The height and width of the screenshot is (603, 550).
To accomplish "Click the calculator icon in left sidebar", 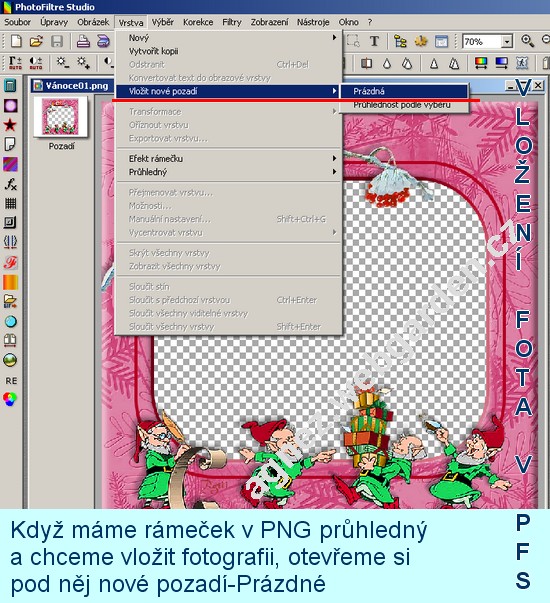I will [x=10, y=85].
